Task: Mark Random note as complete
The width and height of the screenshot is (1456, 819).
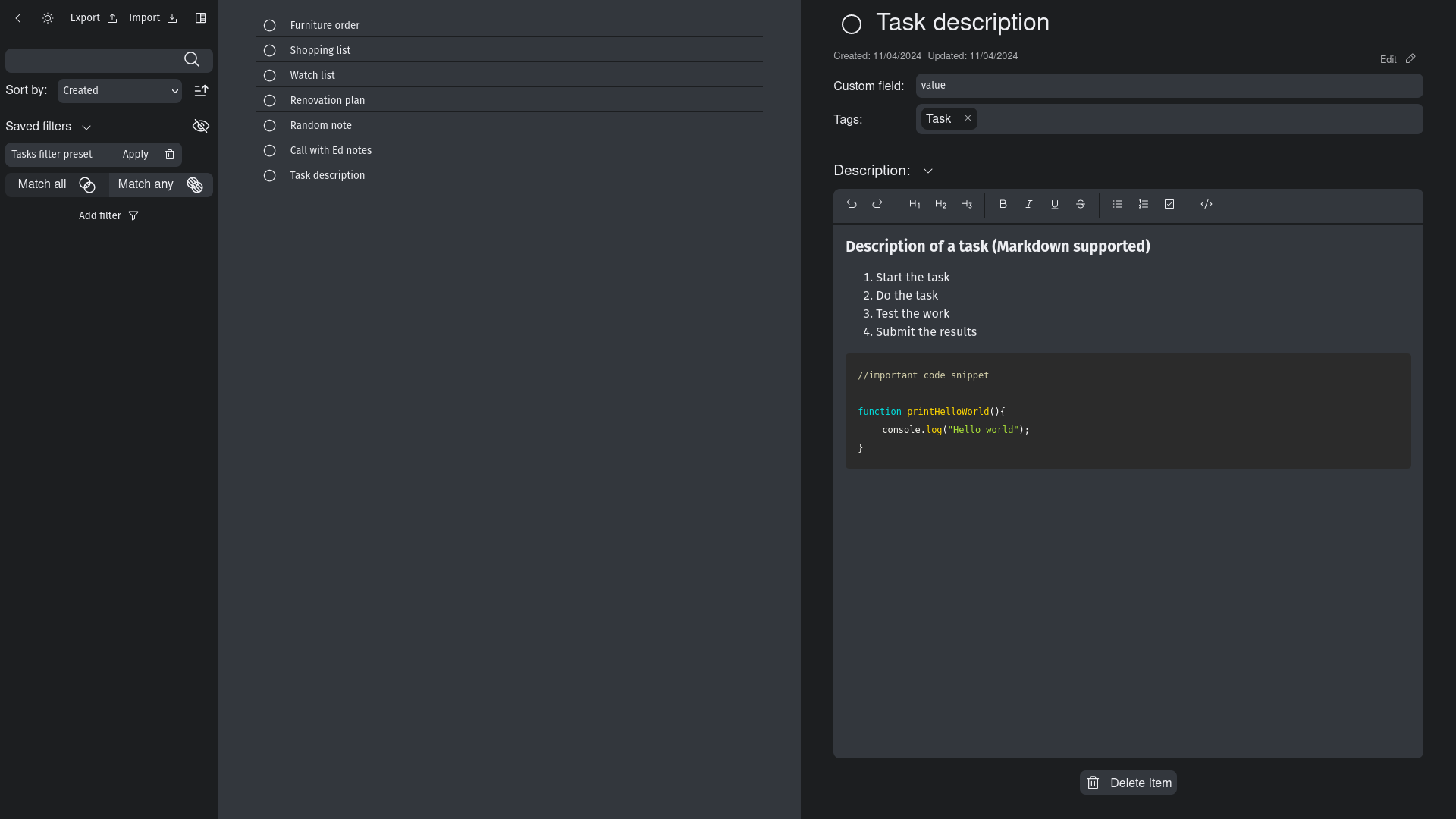Action: point(269,126)
